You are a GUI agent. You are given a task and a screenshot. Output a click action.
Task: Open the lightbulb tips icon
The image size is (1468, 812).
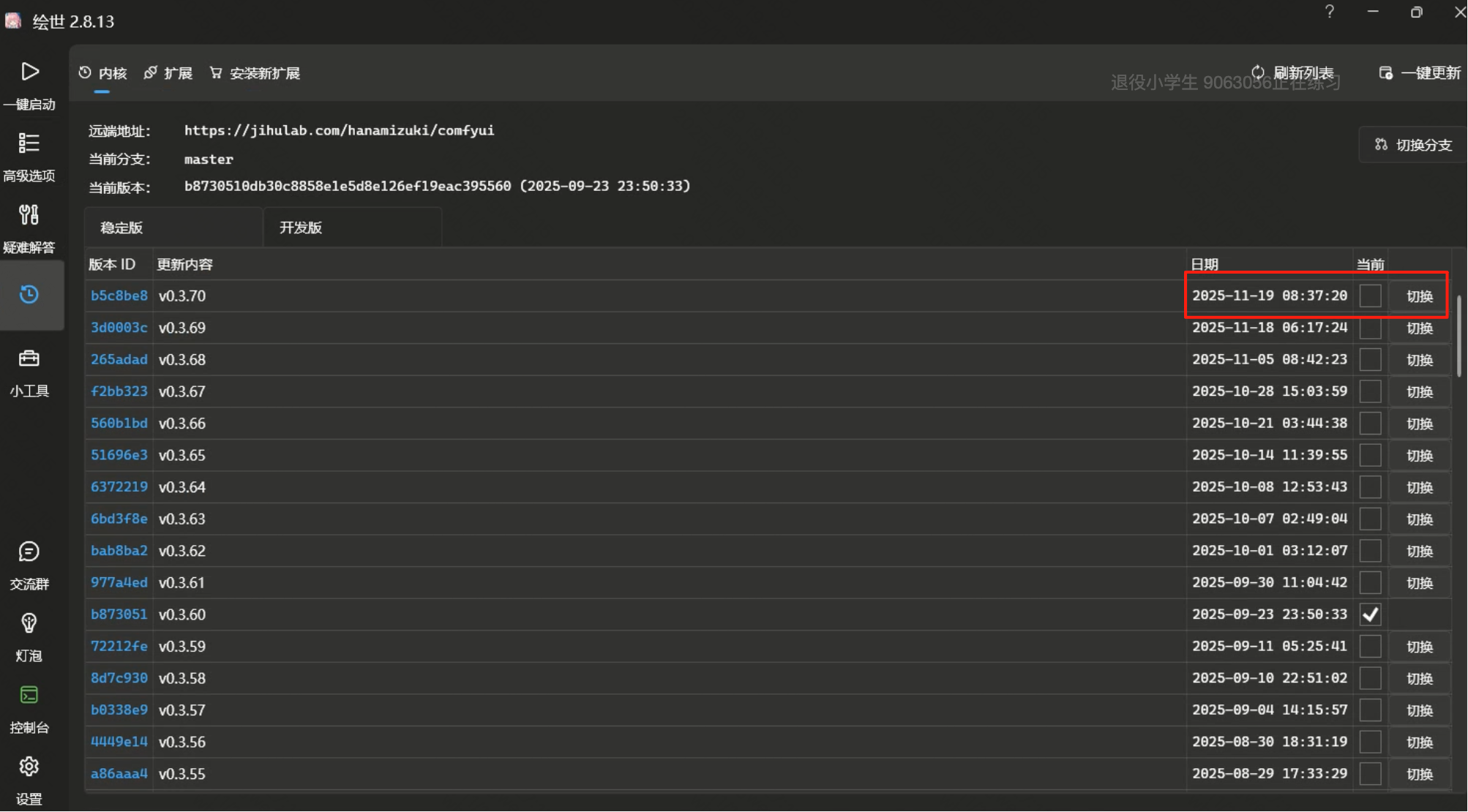(29, 623)
